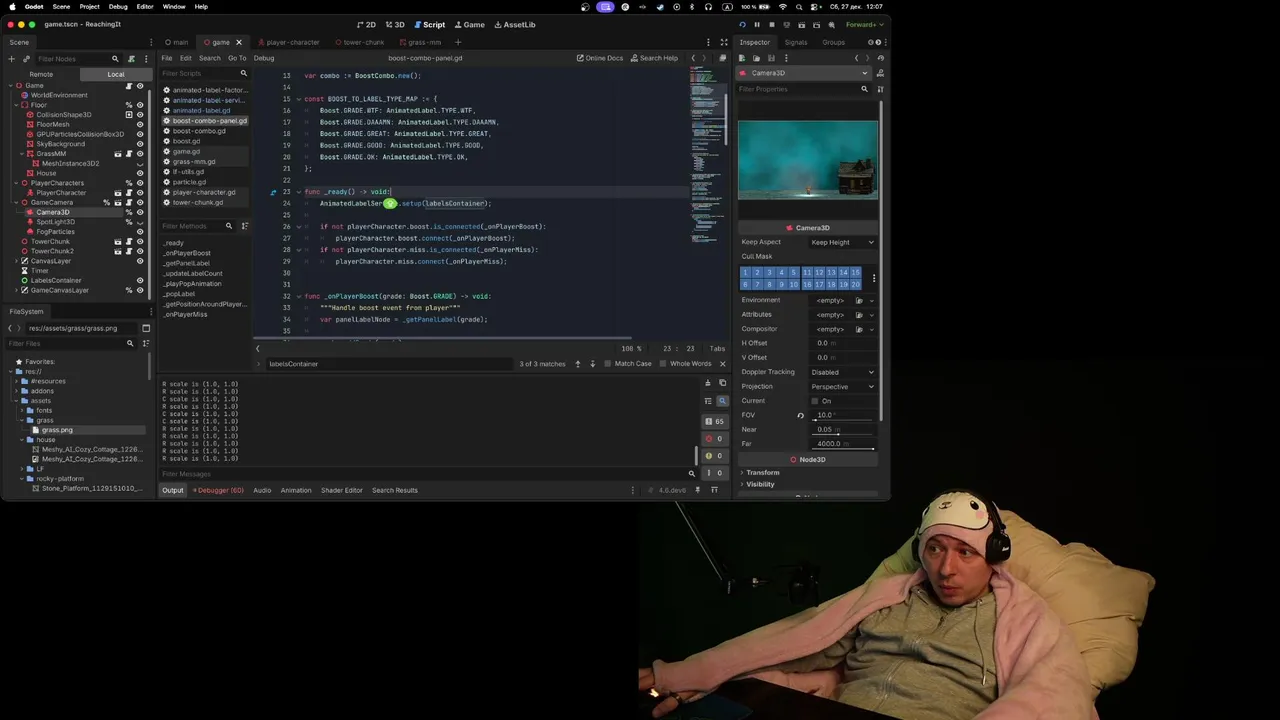Load resource folder icon in Inspector

(x=756, y=58)
